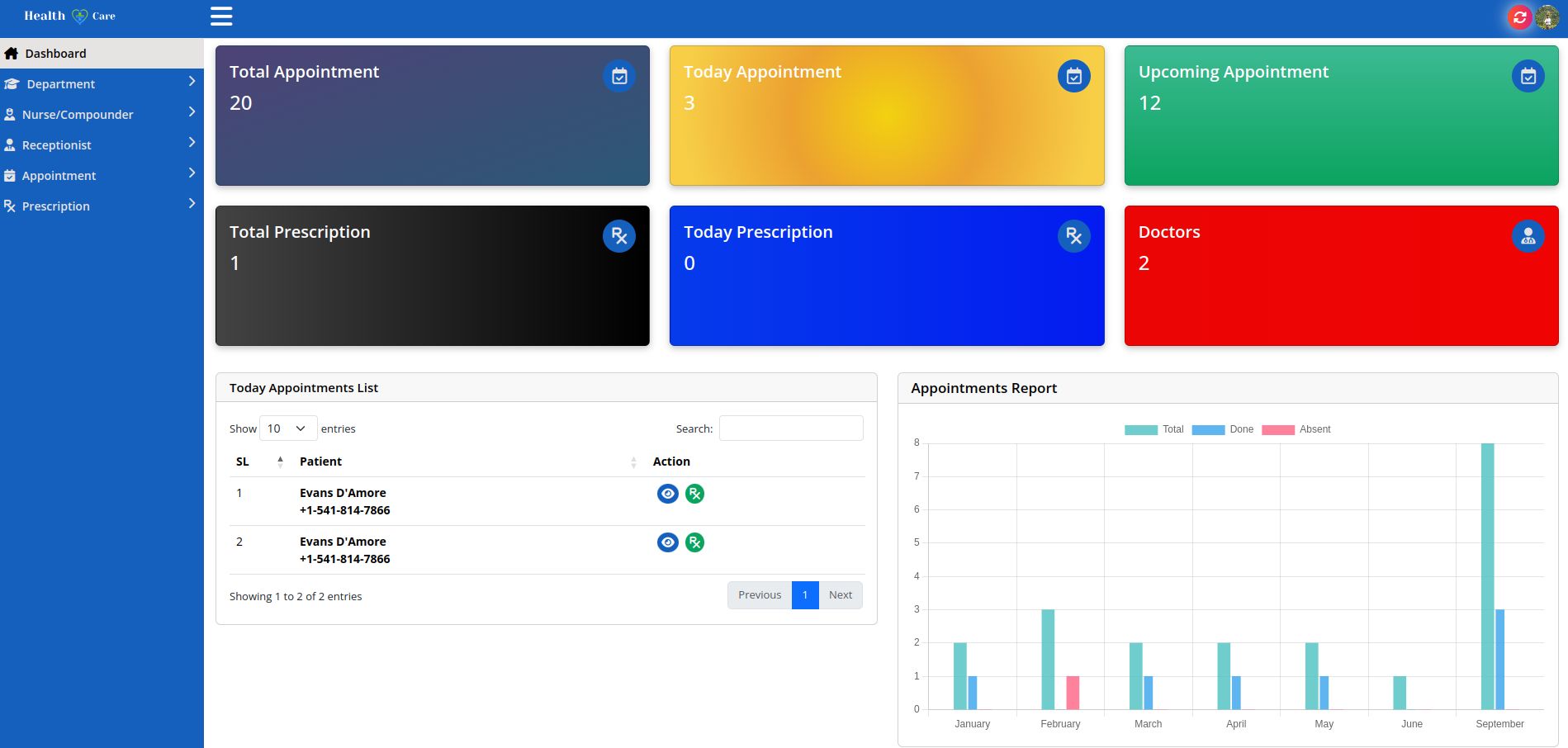Viewport: 1568px width, 748px height.
Task: Toggle the Absent legend swatch
Action: (1278, 429)
